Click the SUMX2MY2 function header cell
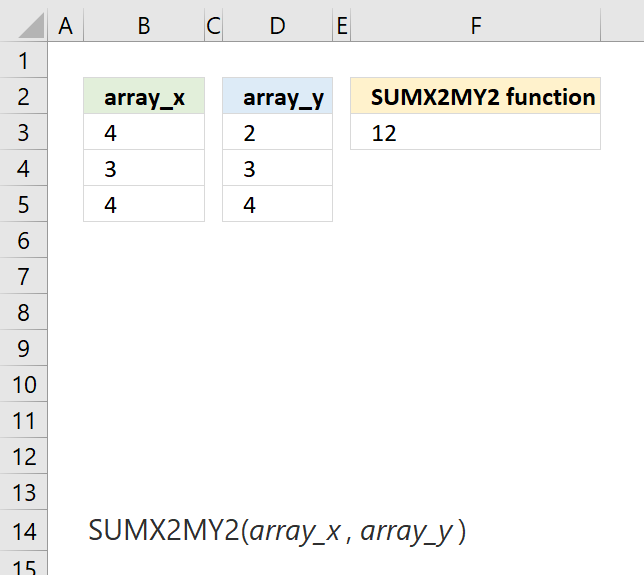 pyautogui.click(x=476, y=96)
